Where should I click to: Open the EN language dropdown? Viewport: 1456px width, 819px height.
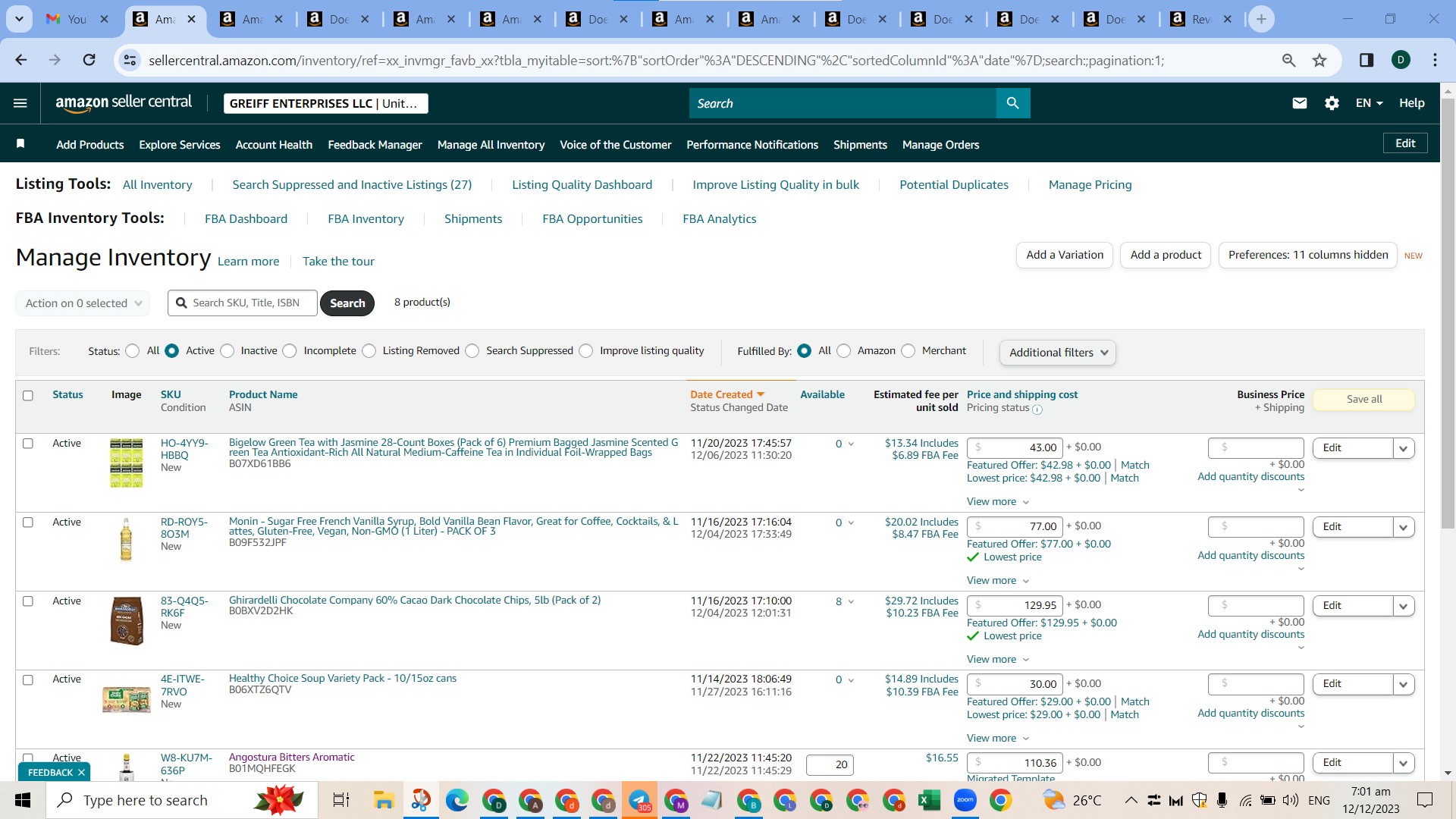tap(1370, 103)
